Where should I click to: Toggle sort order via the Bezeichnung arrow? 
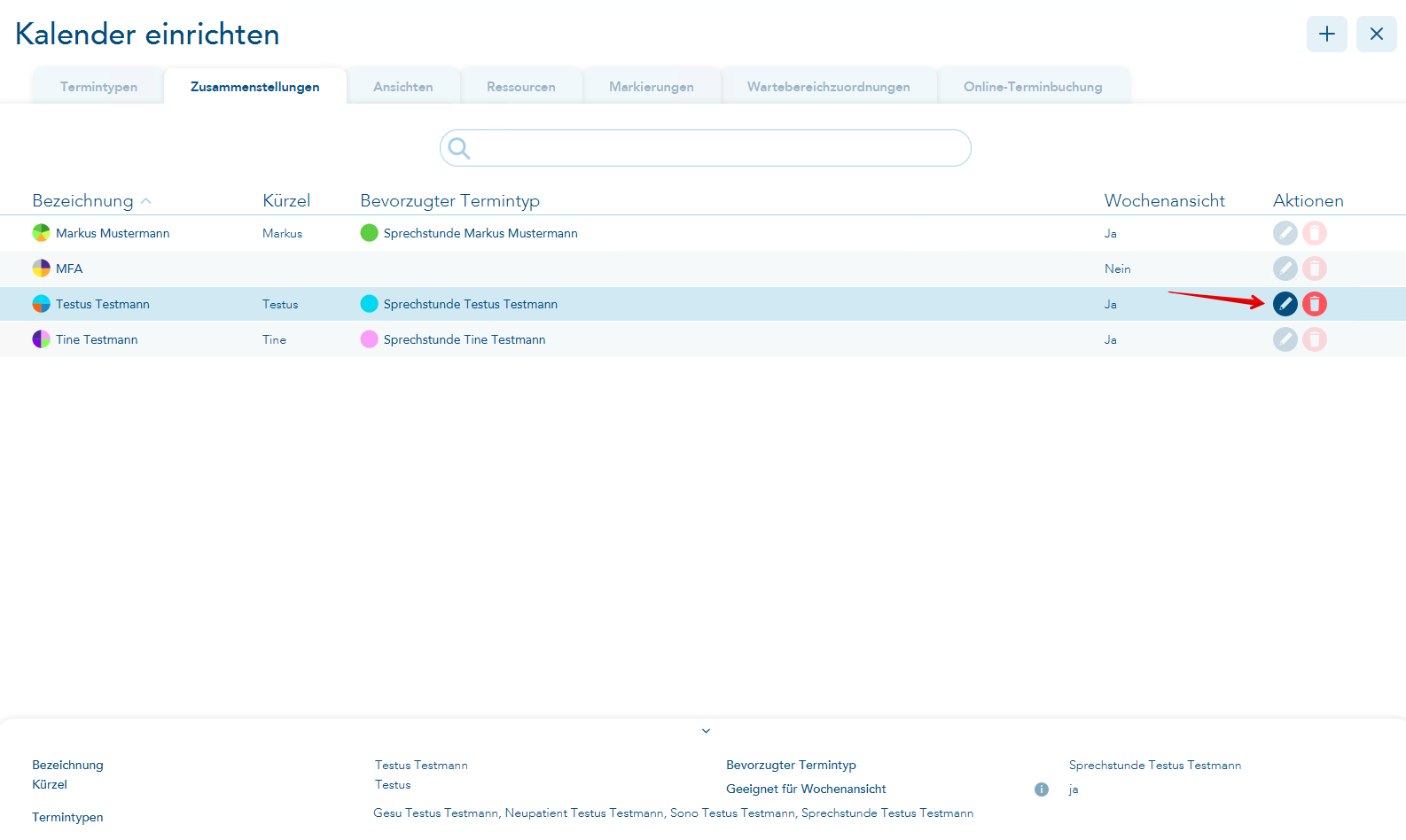pos(146,201)
